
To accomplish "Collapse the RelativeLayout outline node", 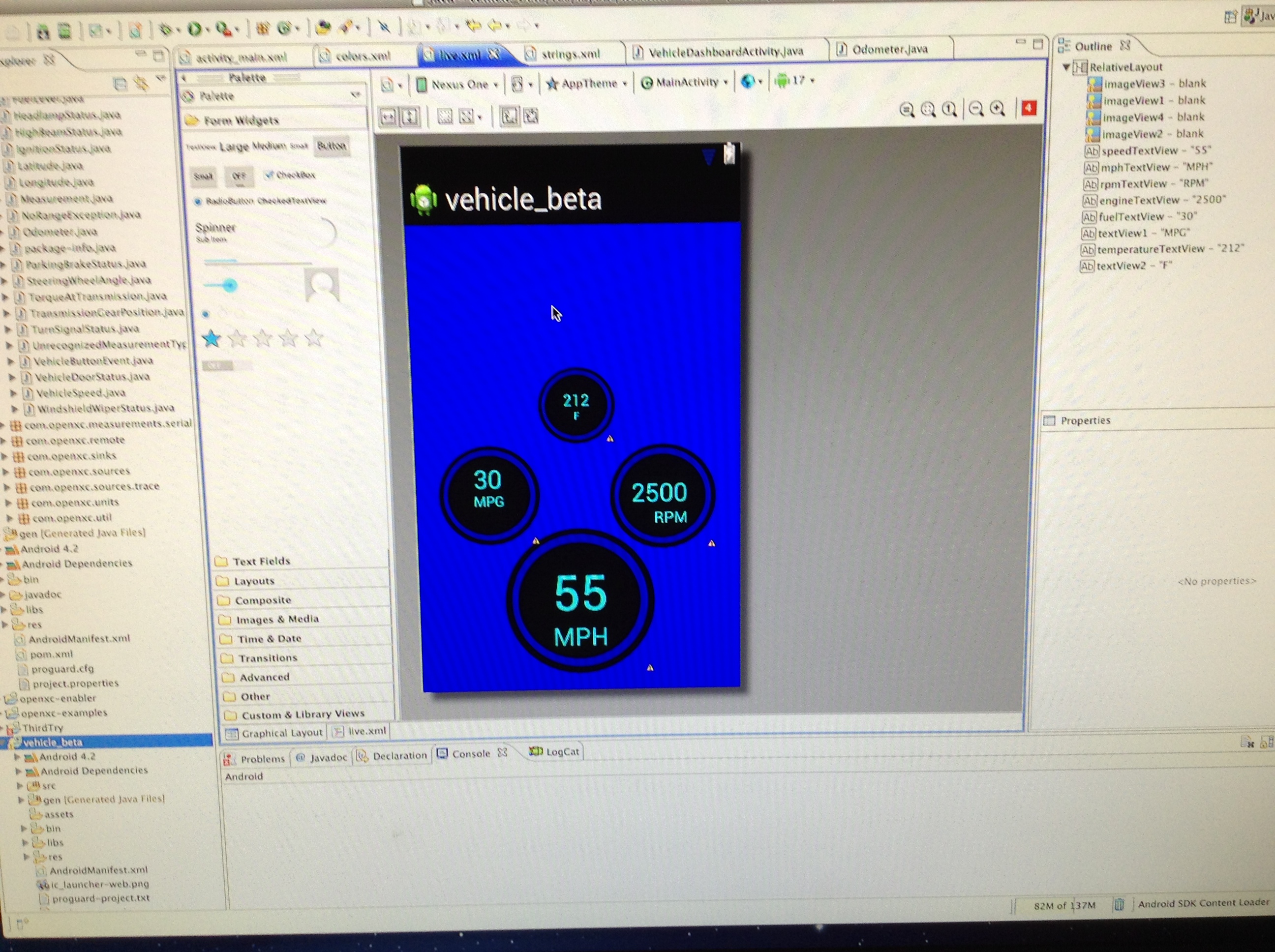I will pos(1066,67).
